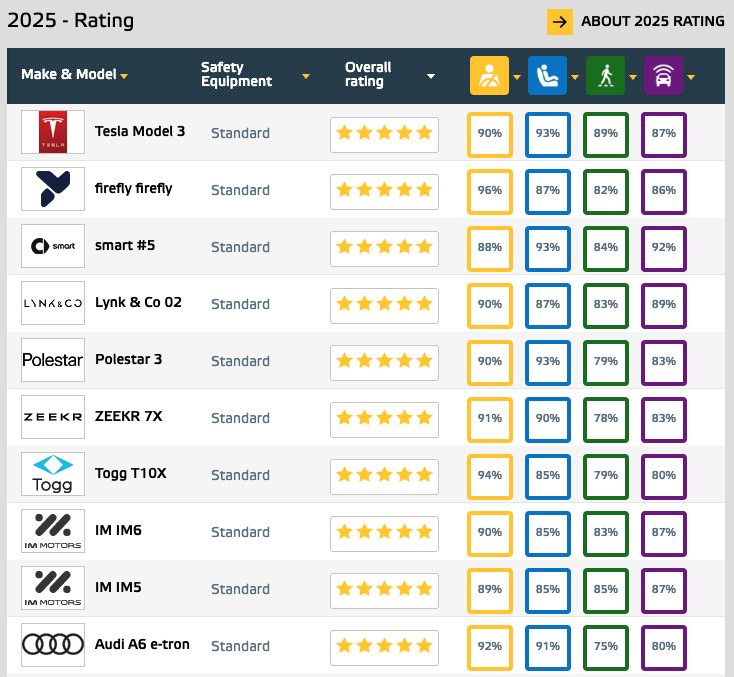Click the IM Motors logo for IM5
Image resolution: width=734 pixels, height=677 pixels.
tap(53, 588)
